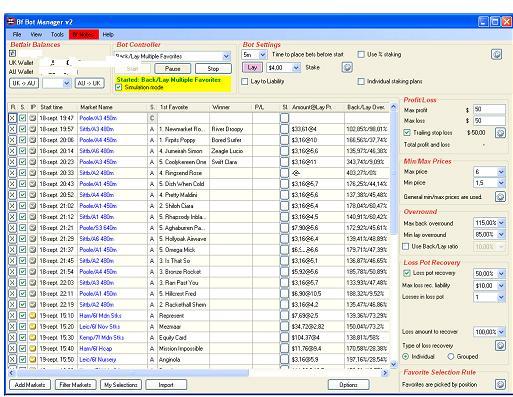Click yellow in-play icon for Kemp/7f Mdn Stks
The image size is (513, 397).
pos(33,338)
